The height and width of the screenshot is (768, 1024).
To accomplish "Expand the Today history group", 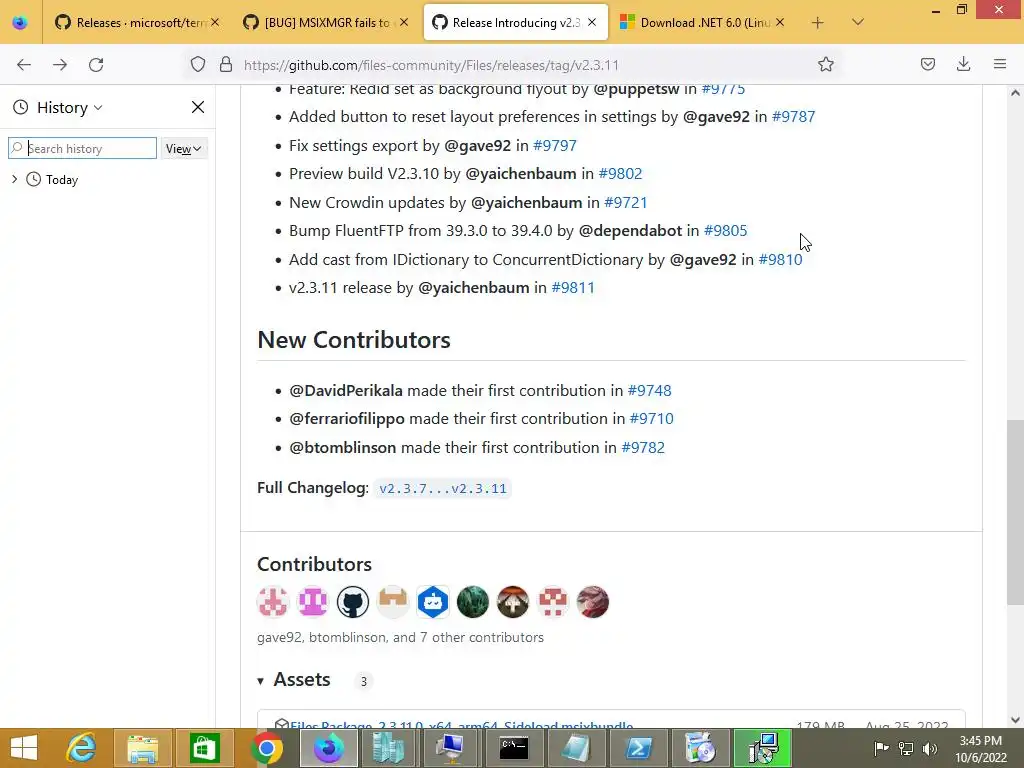I will pyautogui.click(x=14, y=179).
